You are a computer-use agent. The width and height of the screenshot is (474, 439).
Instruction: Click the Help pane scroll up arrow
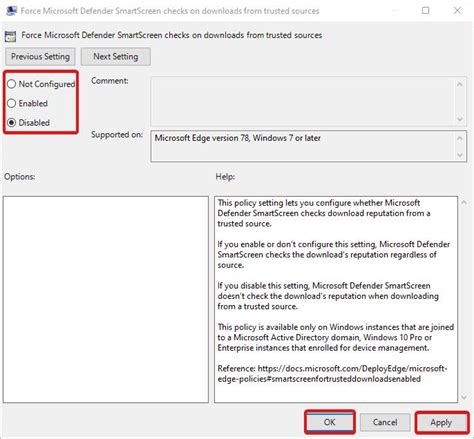(x=464, y=202)
